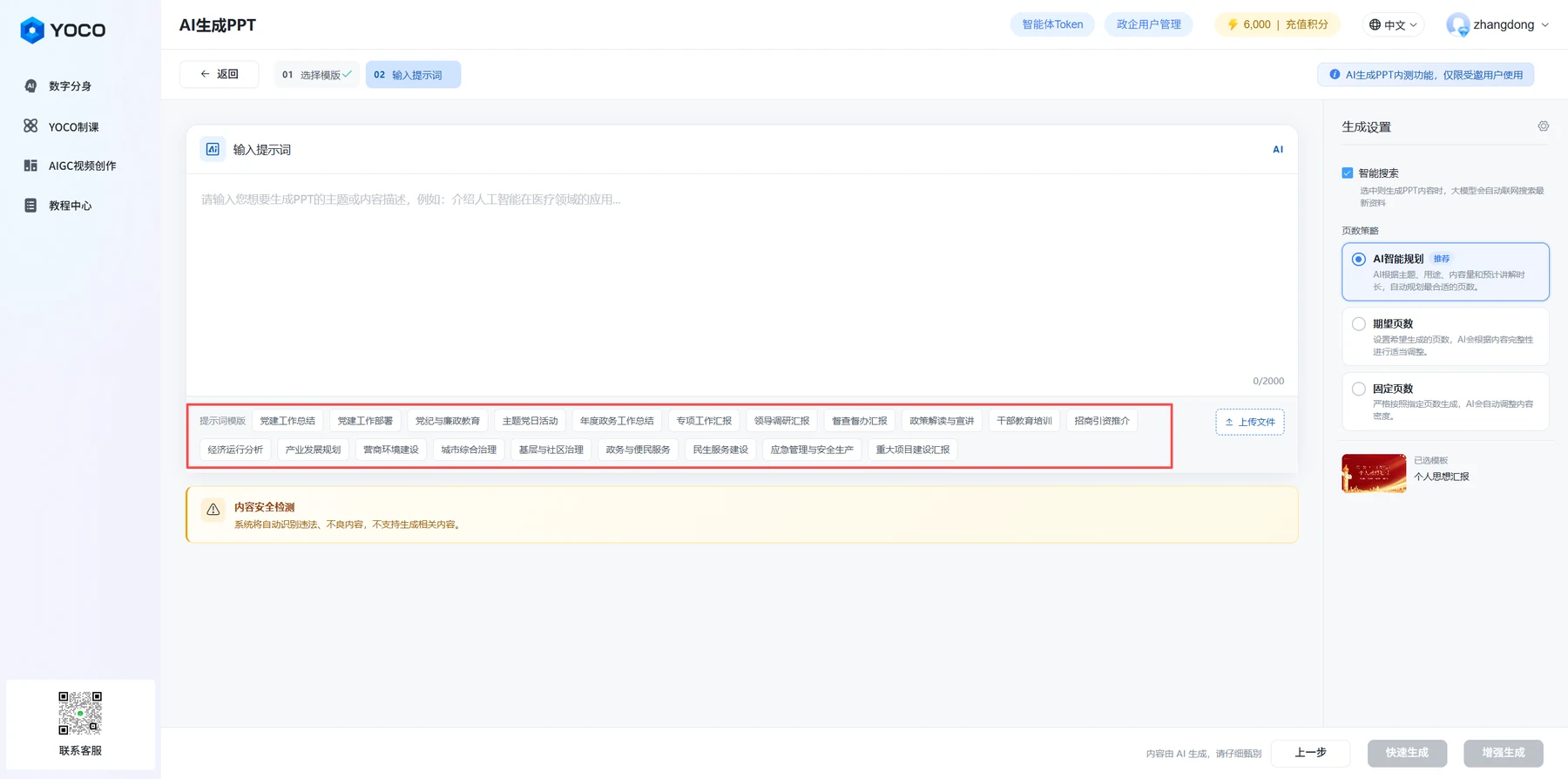Screen dimensions: 1568x779
Task: Open 政企用户管理
Action: [1149, 24]
